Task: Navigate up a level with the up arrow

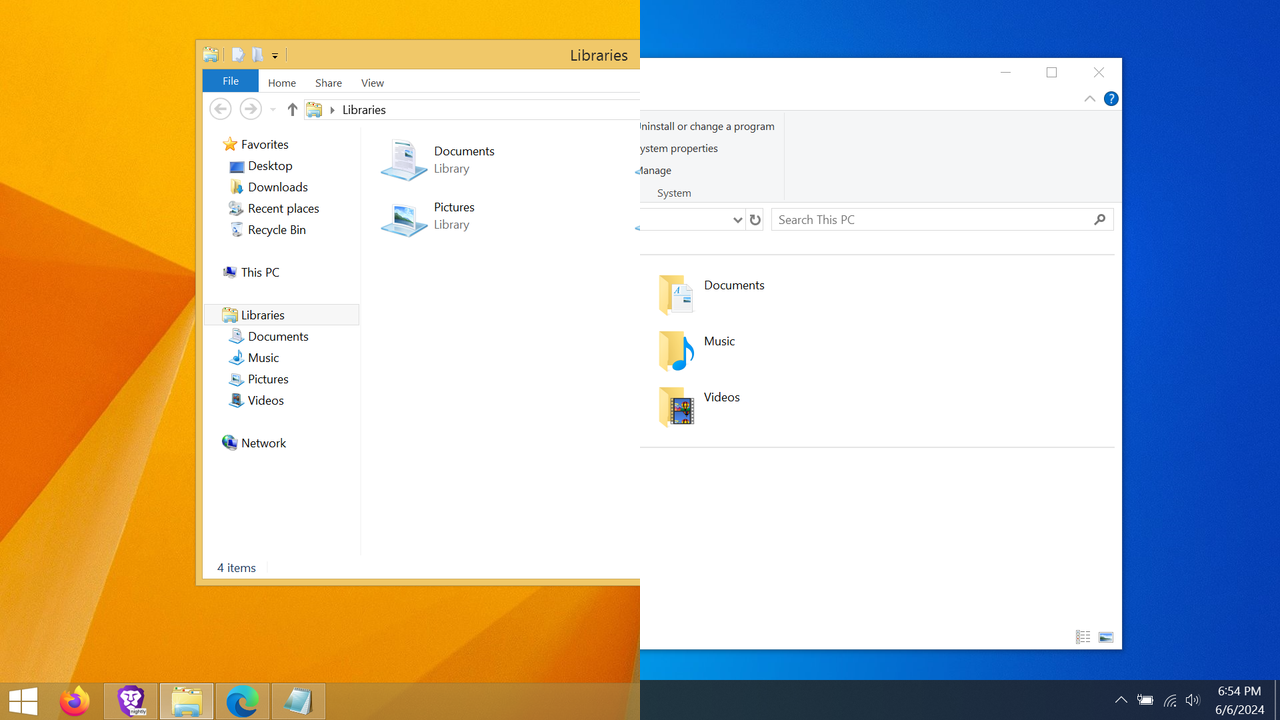Action: [292, 109]
